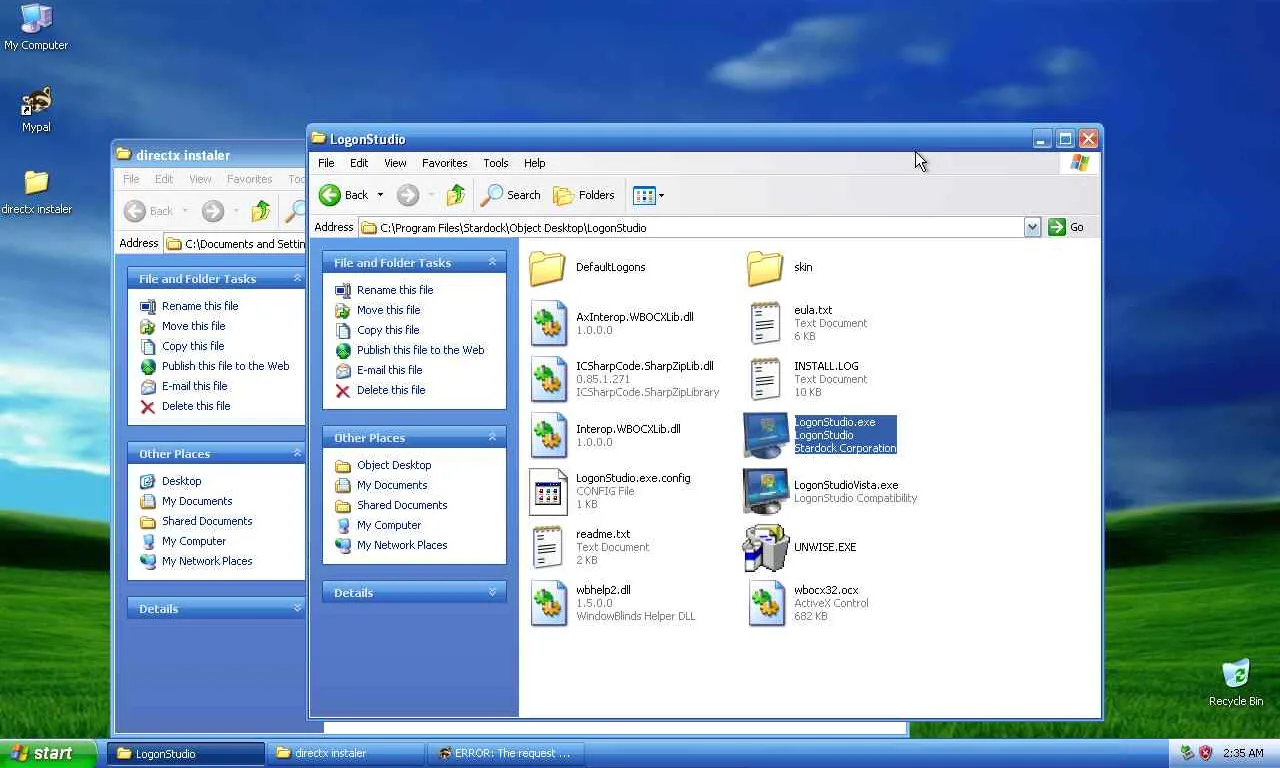Select wbocx32.ocx ActiveX control icon
Image resolution: width=1280 pixels, height=768 pixels.
[766, 603]
